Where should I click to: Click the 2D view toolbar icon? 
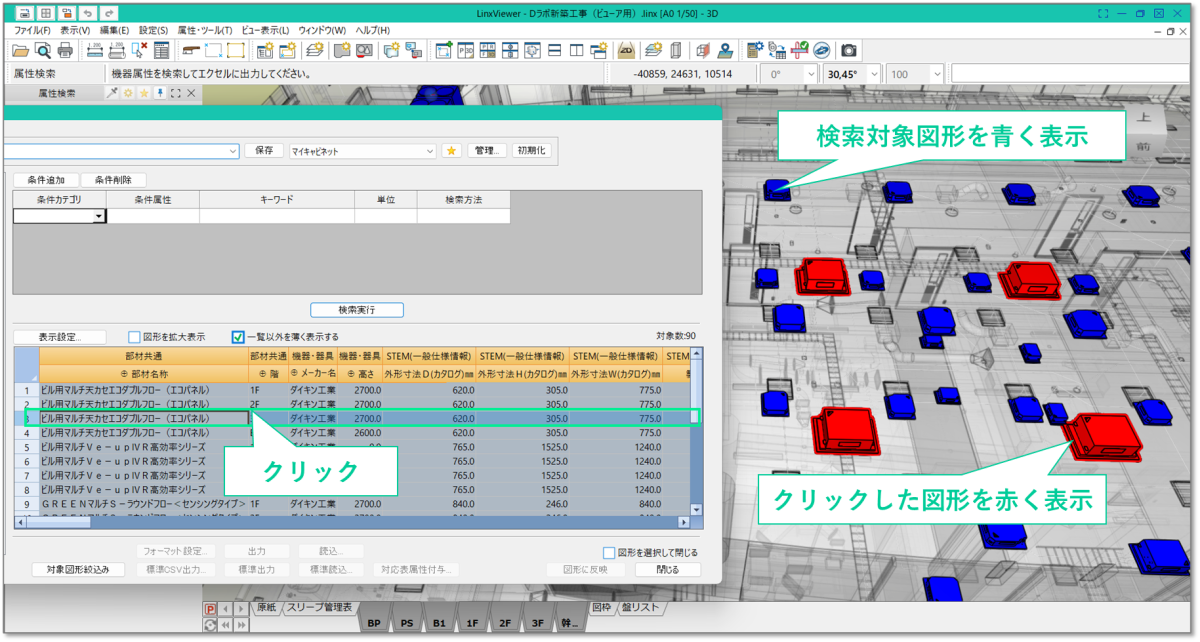(x=627, y=50)
